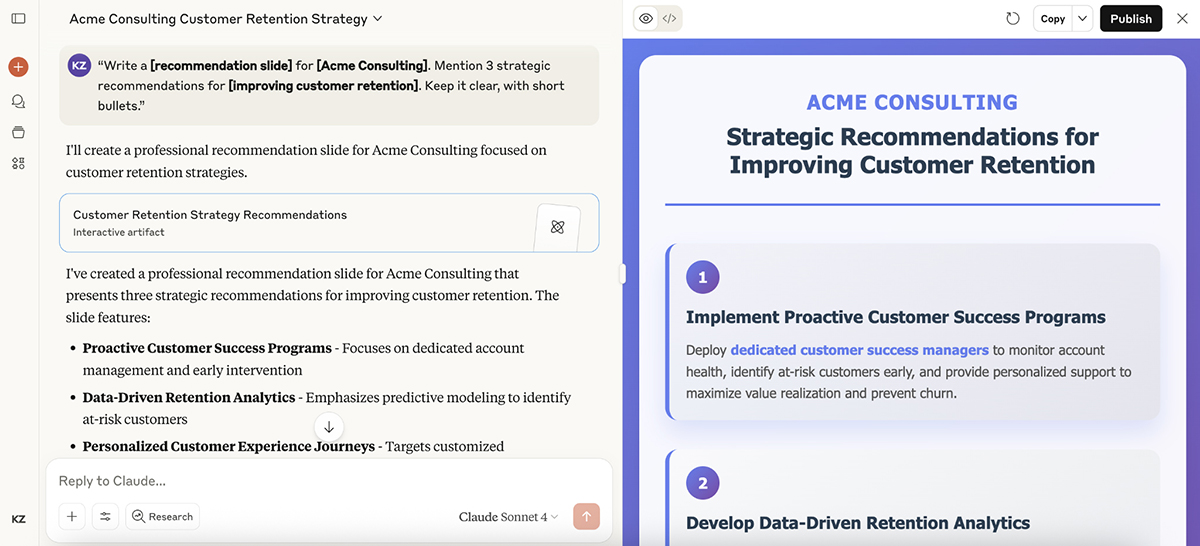Switch to artifact code view
The height and width of the screenshot is (546, 1200).
(x=670, y=18)
